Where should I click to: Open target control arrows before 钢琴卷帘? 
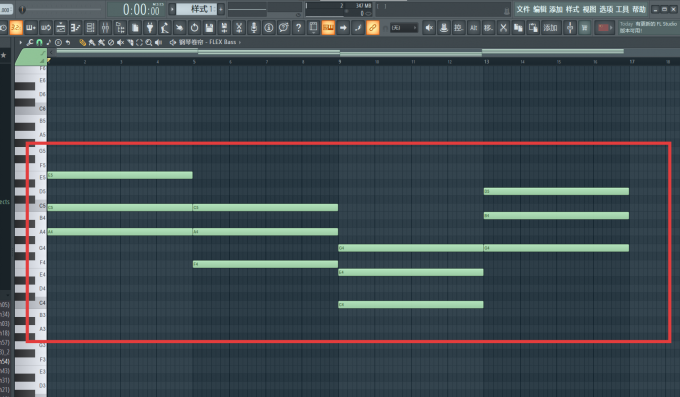pyautogui.click(x=173, y=42)
